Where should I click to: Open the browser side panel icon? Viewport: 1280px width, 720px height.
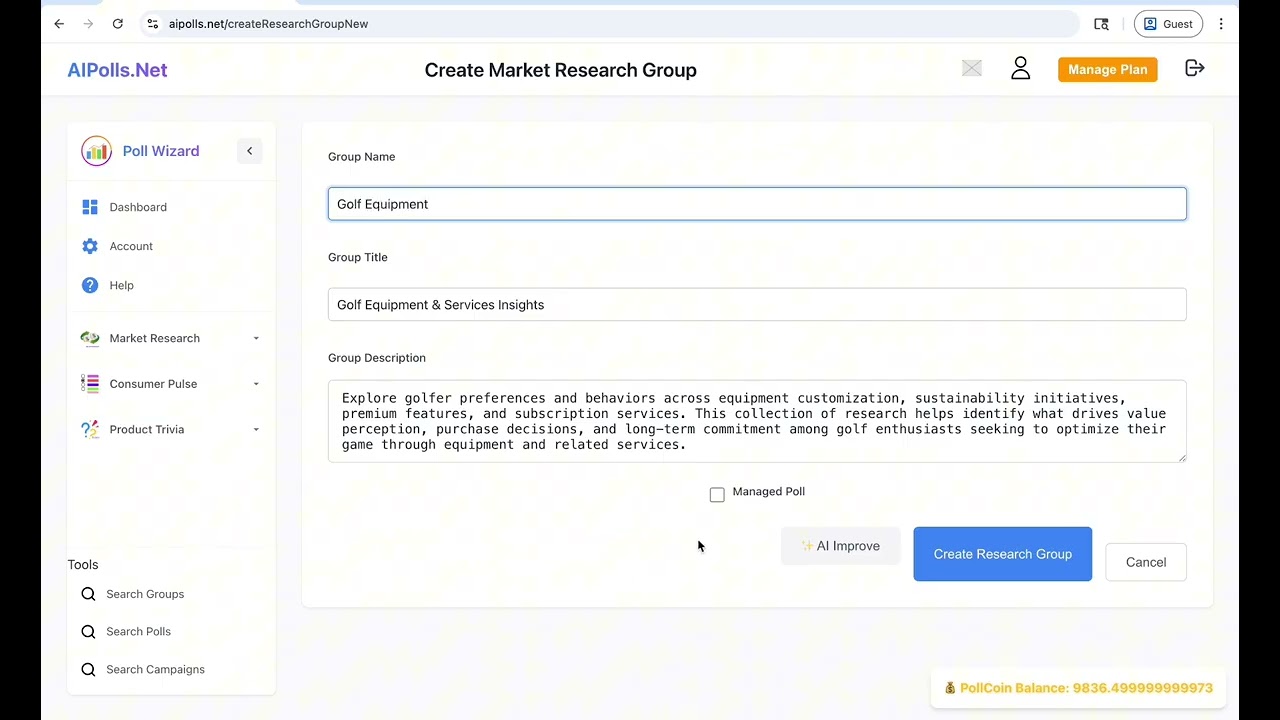1101,24
